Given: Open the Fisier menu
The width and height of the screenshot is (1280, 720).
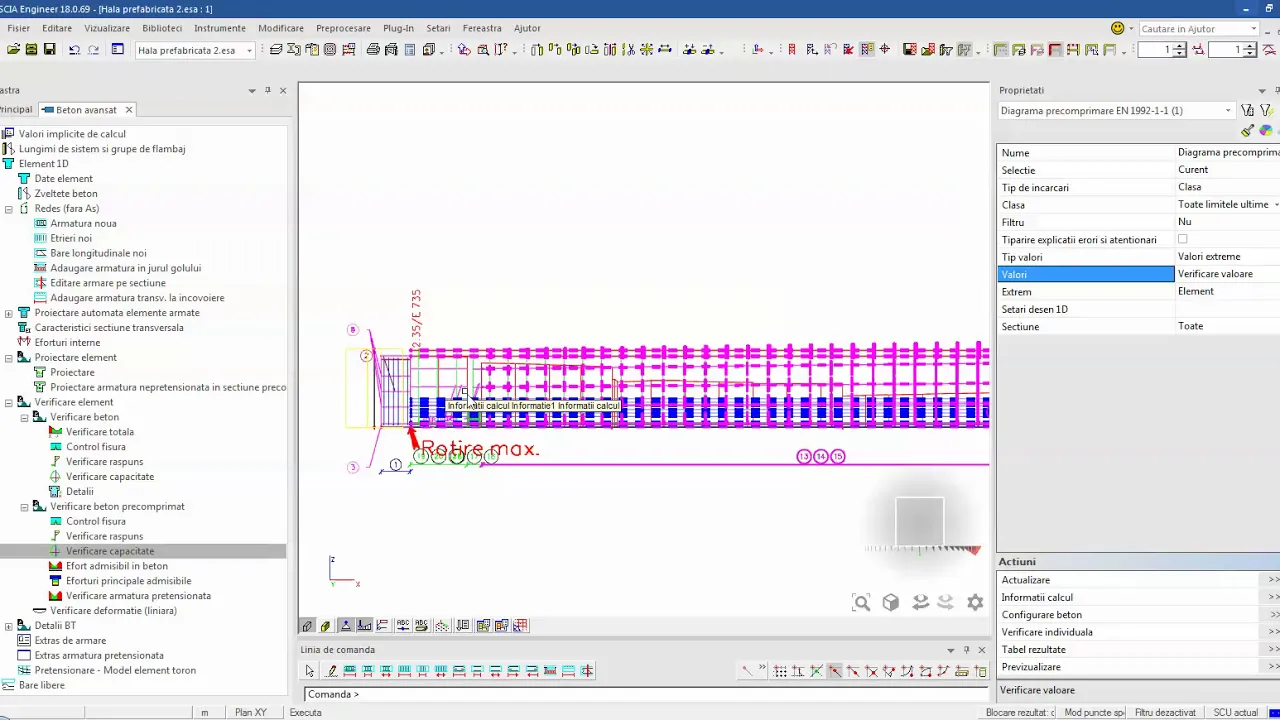Looking at the screenshot, I should tap(18, 28).
